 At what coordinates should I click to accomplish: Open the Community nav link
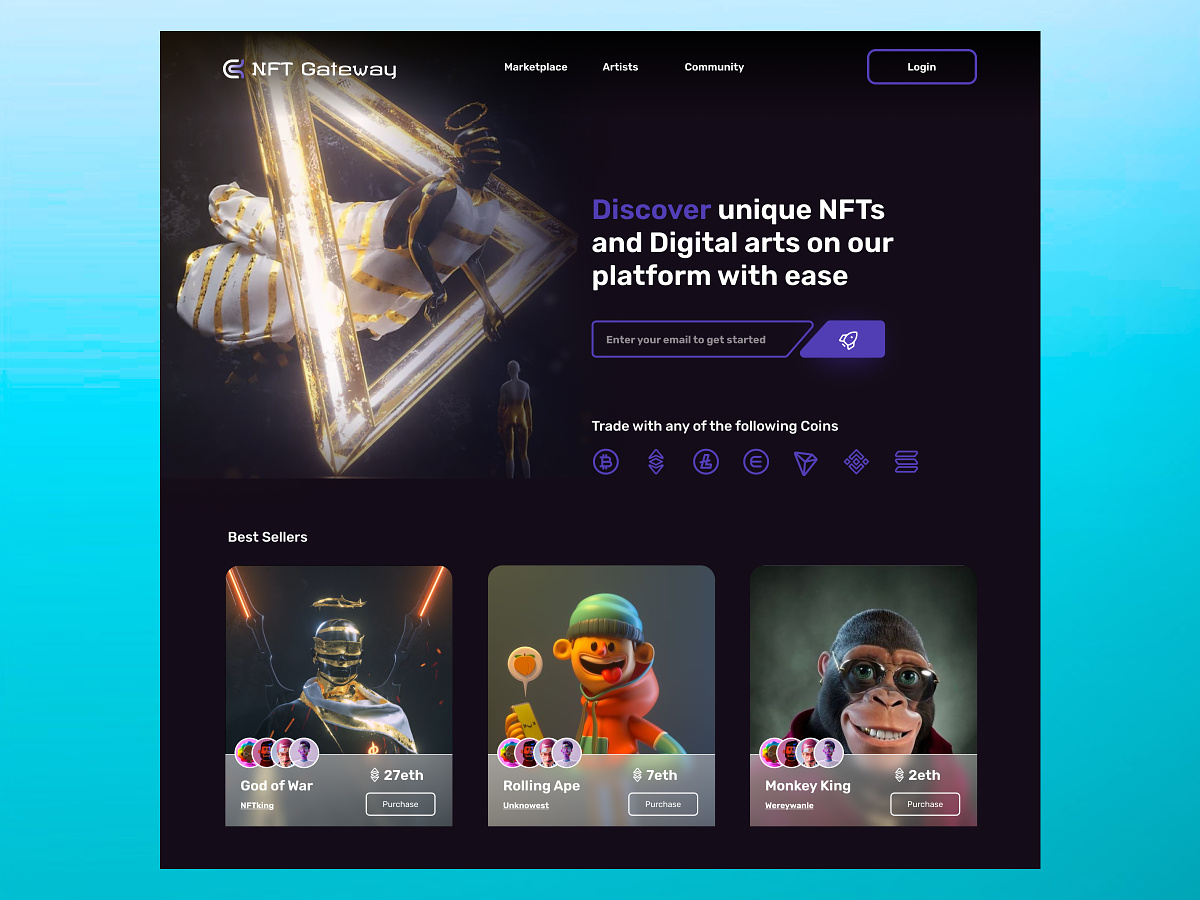click(714, 67)
